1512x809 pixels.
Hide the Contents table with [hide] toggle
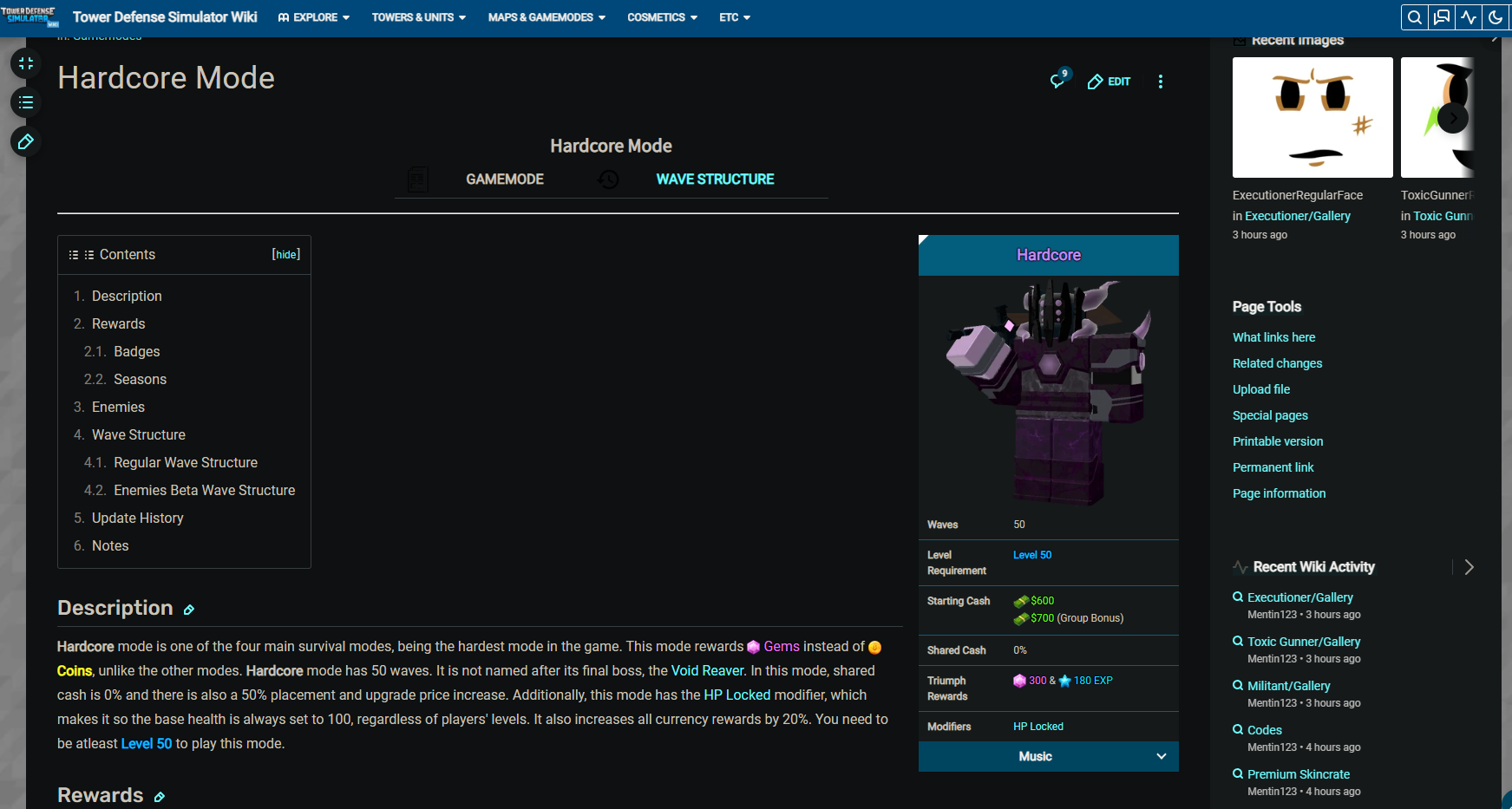[x=286, y=254]
